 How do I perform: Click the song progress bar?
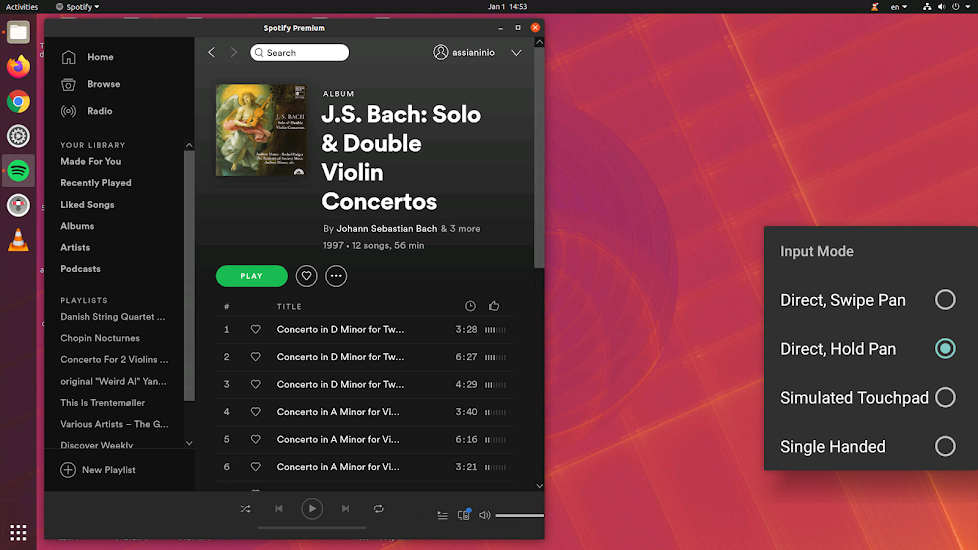[312, 528]
